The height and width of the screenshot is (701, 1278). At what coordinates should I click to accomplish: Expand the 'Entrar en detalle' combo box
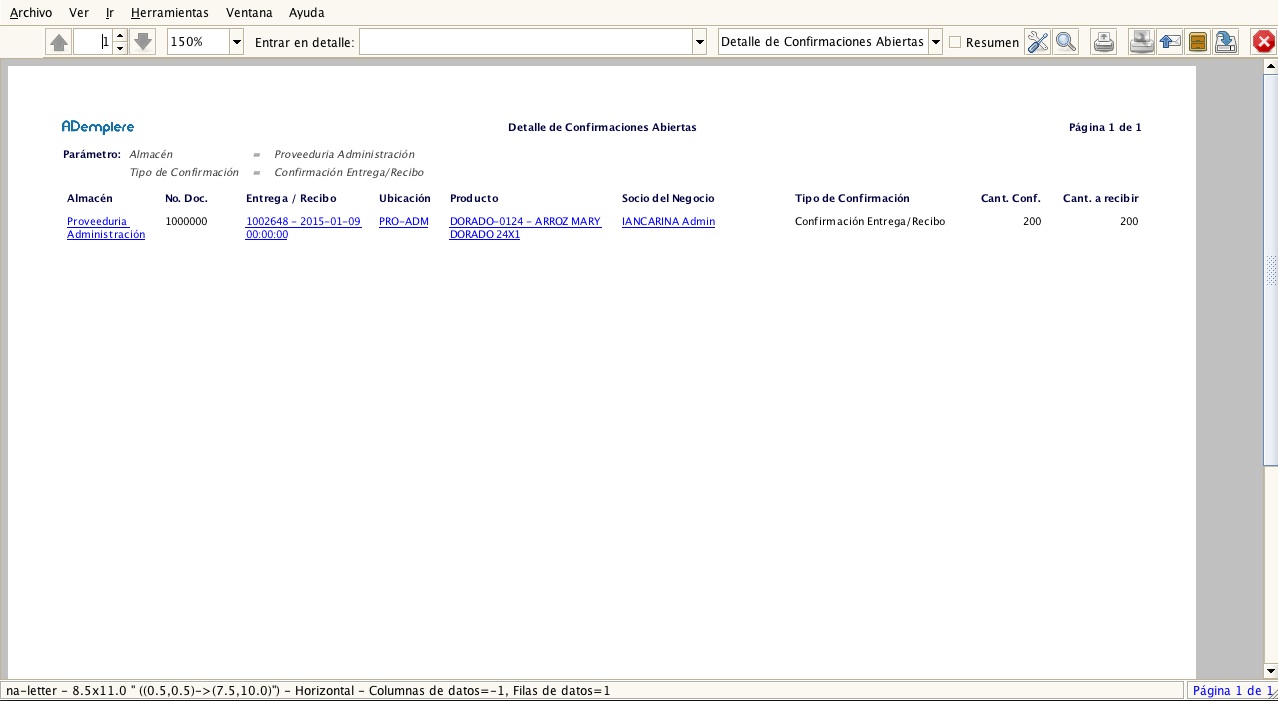[x=700, y=42]
